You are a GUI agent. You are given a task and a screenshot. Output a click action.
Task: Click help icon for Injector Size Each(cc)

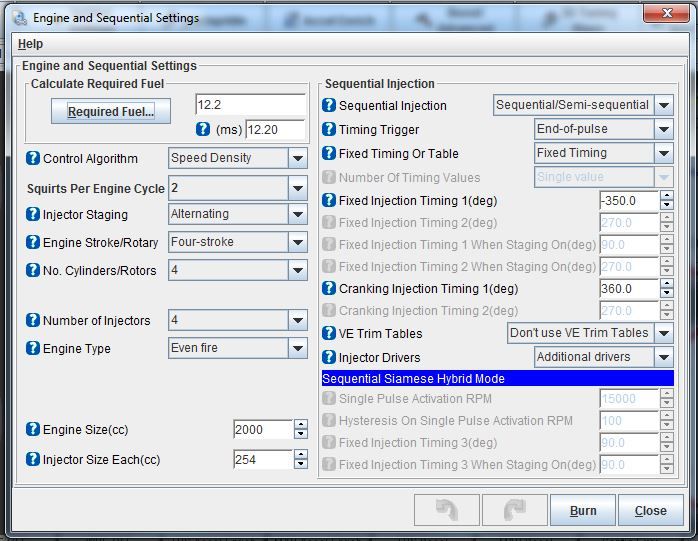pos(32,459)
